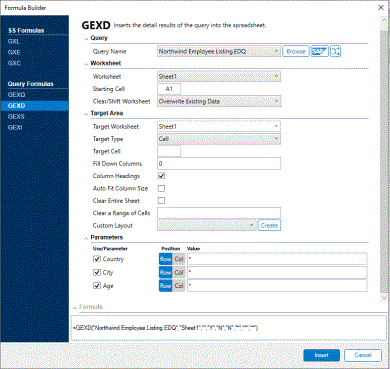Check the Clear Entire Sheet box
The image size is (390, 369).
pos(161,201)
